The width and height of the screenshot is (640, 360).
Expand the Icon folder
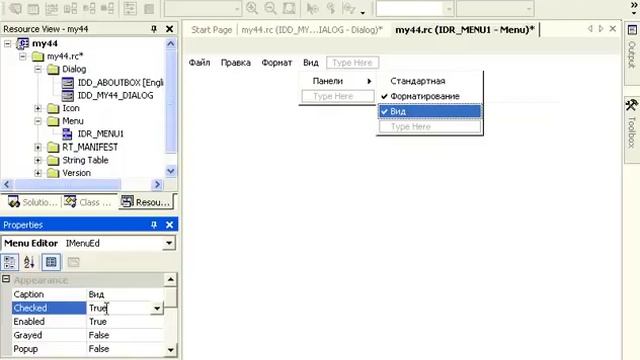(x=38, y=108)
